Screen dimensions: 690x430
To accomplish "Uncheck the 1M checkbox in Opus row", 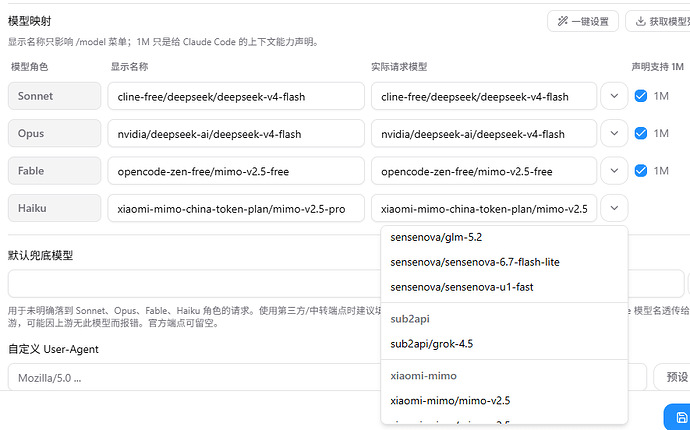I will tap(641, 133).
